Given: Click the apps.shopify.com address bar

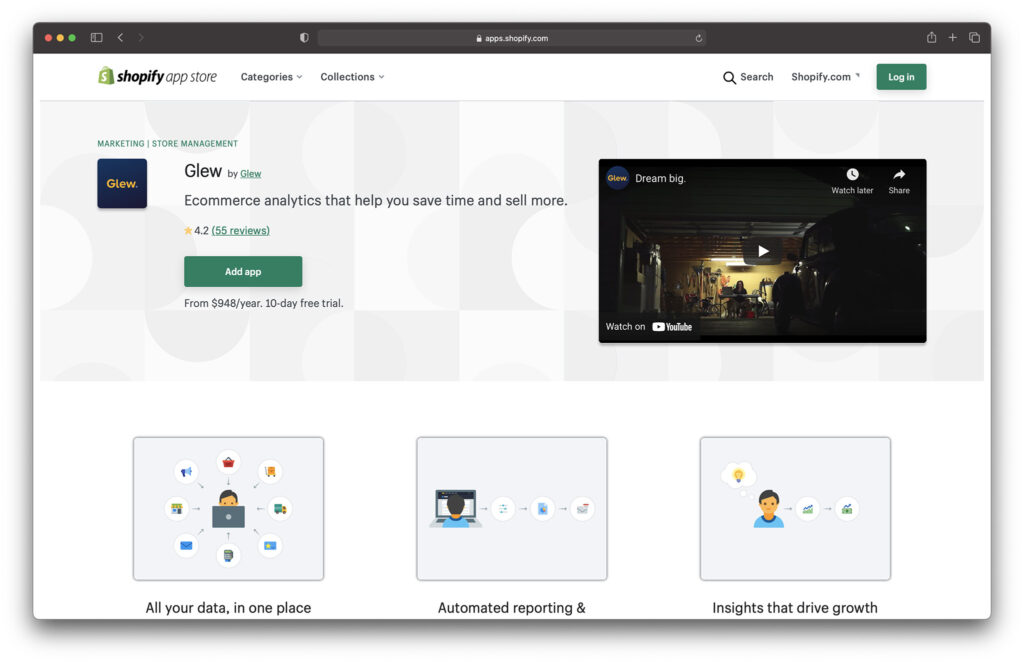Looking at the screenshot, I should point(511,39).
